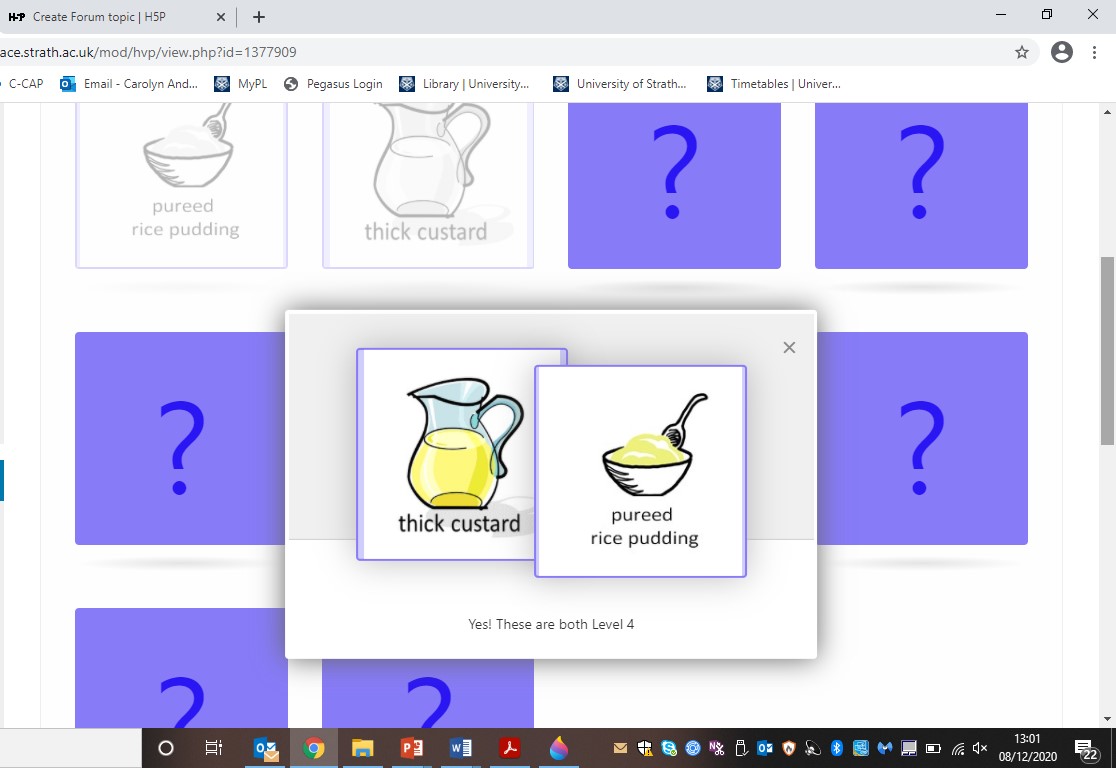Open the Skype tray icon
Screen dimensions: 1116x768
tap(668, 748)
